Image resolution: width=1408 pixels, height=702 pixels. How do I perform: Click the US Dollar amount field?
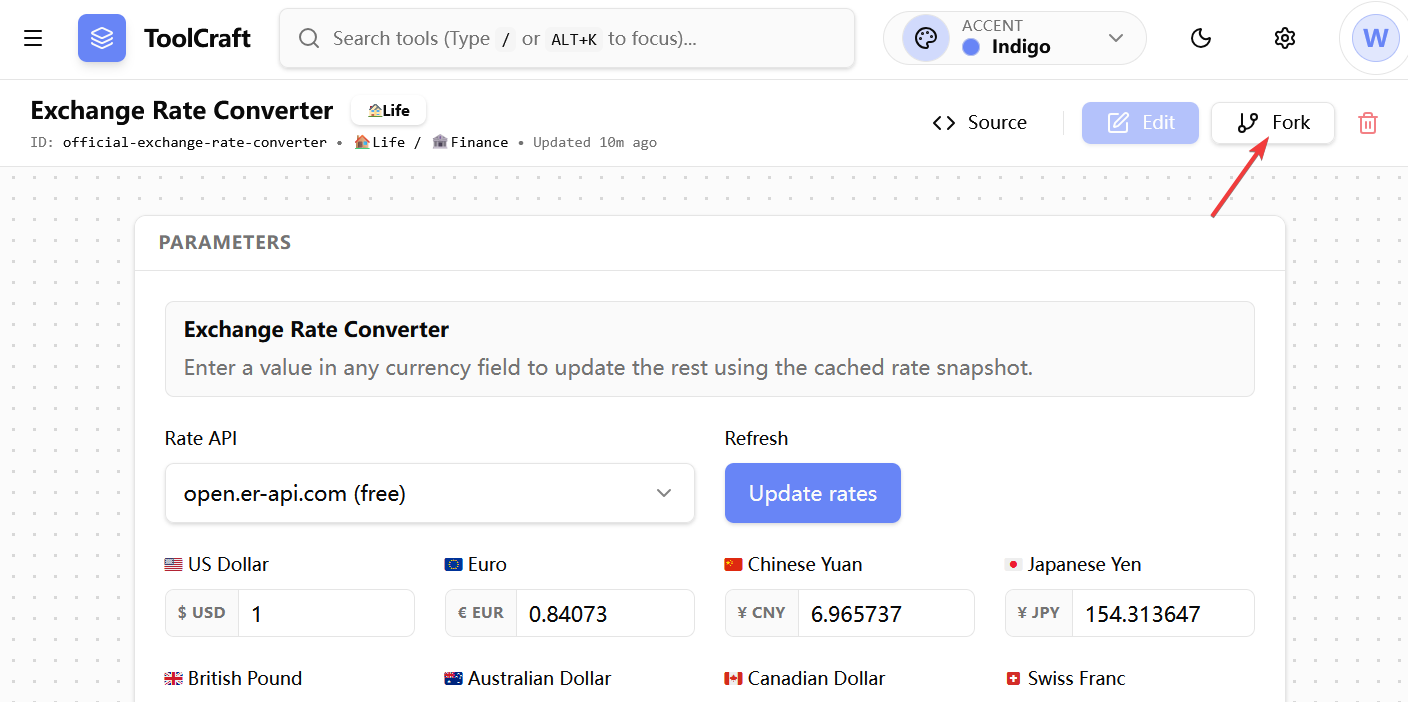tap(325, 613)
